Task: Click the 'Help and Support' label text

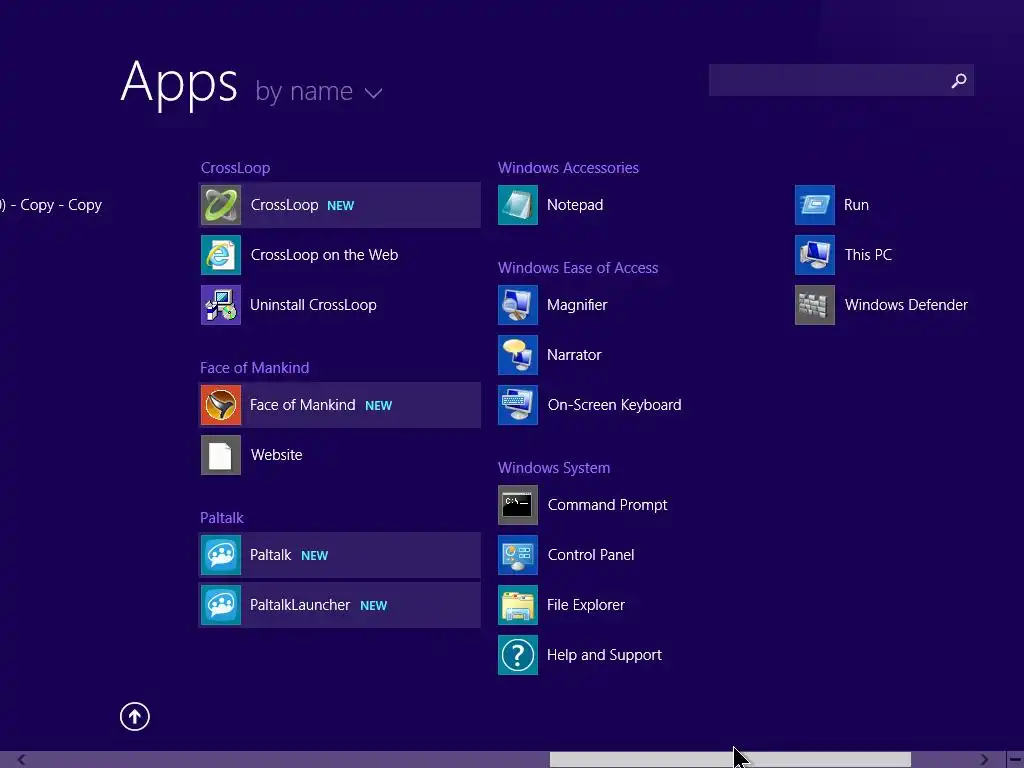Action: click(604, 655)
